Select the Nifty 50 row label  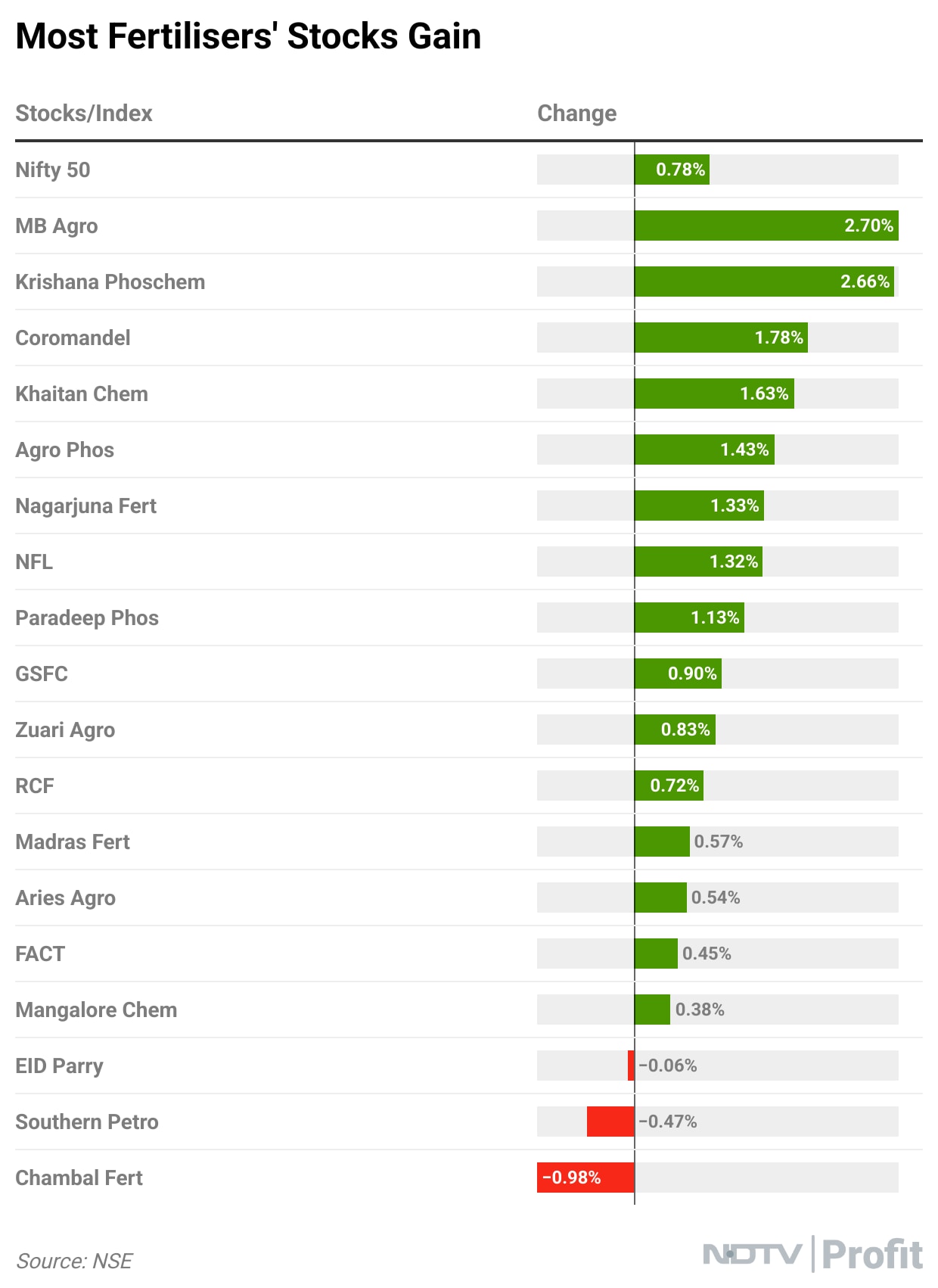point(53,170)
